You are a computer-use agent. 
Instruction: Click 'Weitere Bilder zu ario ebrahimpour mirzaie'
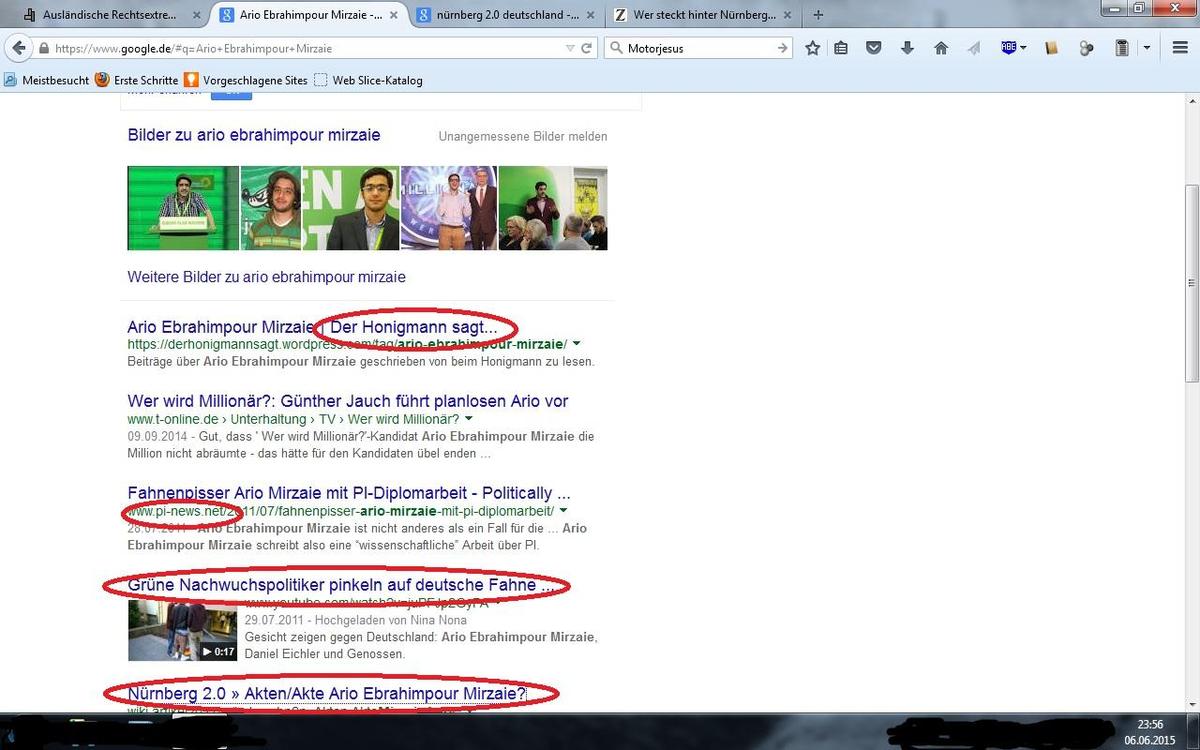pos(266,277)
